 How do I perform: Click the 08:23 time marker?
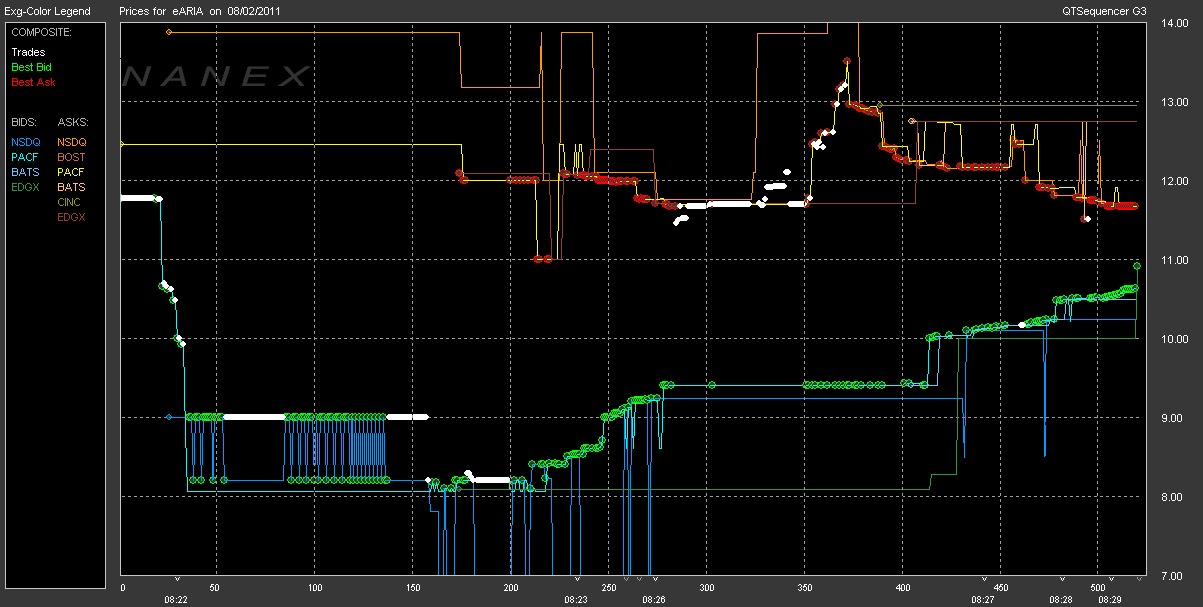point(576,600)
